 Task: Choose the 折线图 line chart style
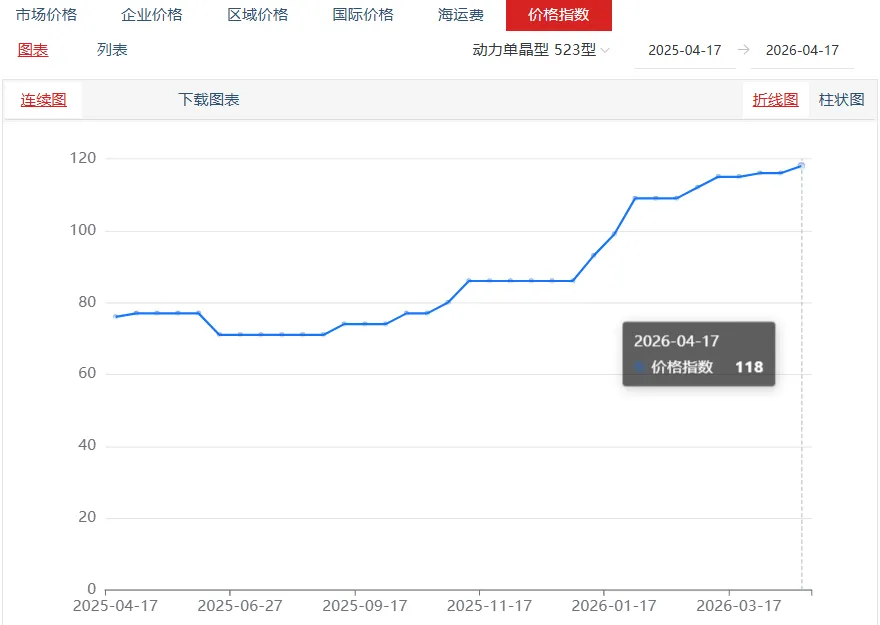pyautogui.click(x=775, y=100)
